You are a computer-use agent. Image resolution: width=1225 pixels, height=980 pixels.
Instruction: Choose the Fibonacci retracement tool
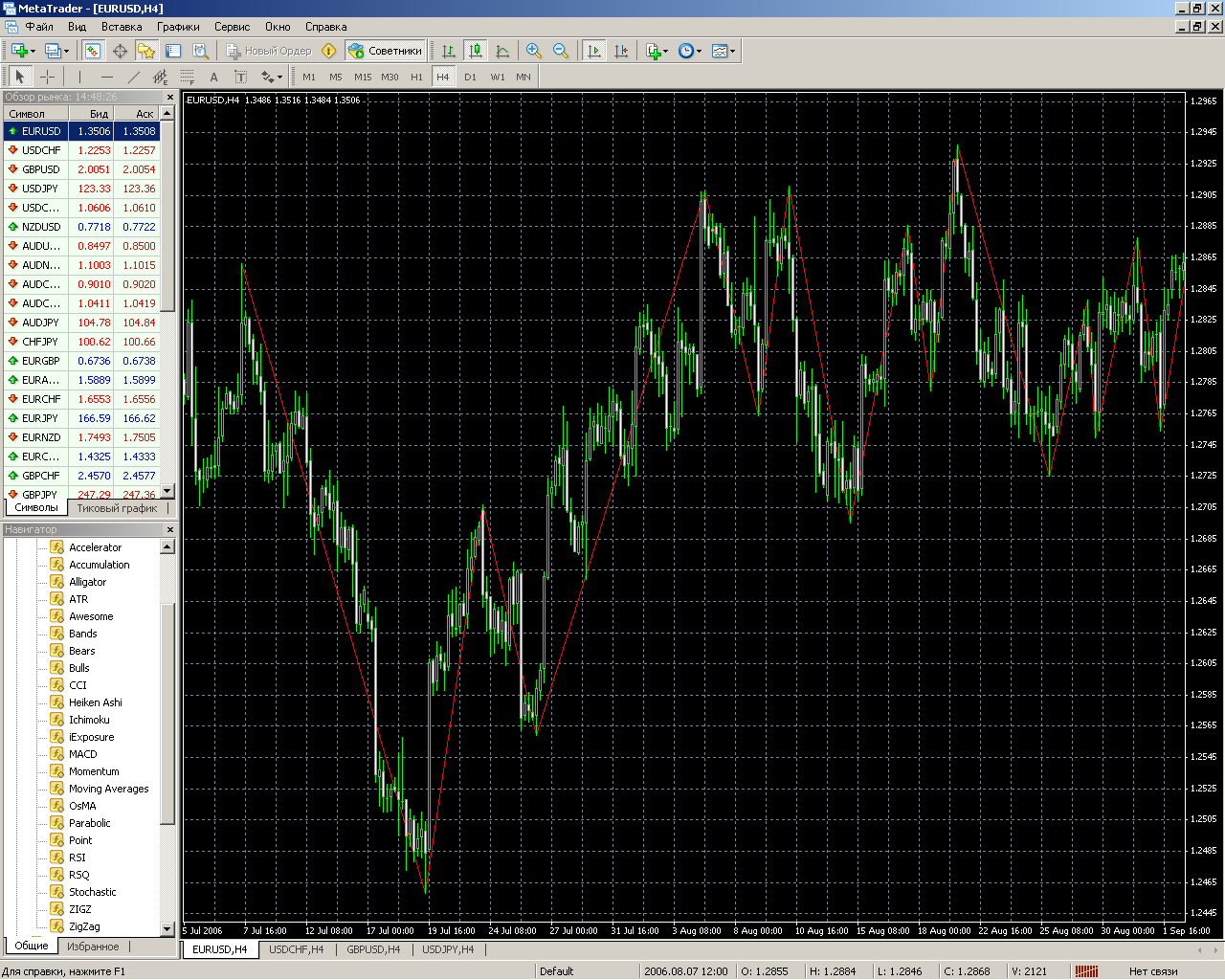[x=187, y=77]
